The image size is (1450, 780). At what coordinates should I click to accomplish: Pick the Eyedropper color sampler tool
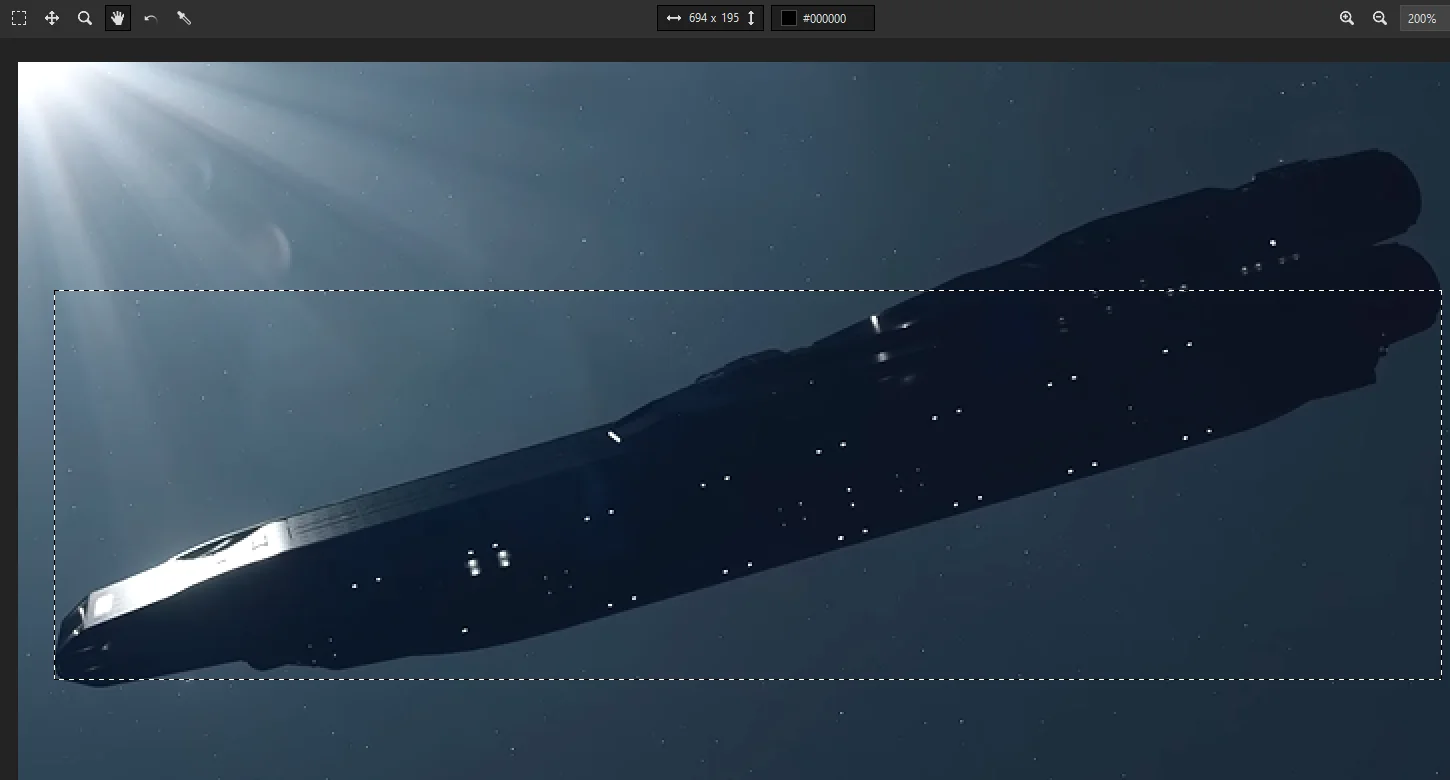click(x=184, y=18)
